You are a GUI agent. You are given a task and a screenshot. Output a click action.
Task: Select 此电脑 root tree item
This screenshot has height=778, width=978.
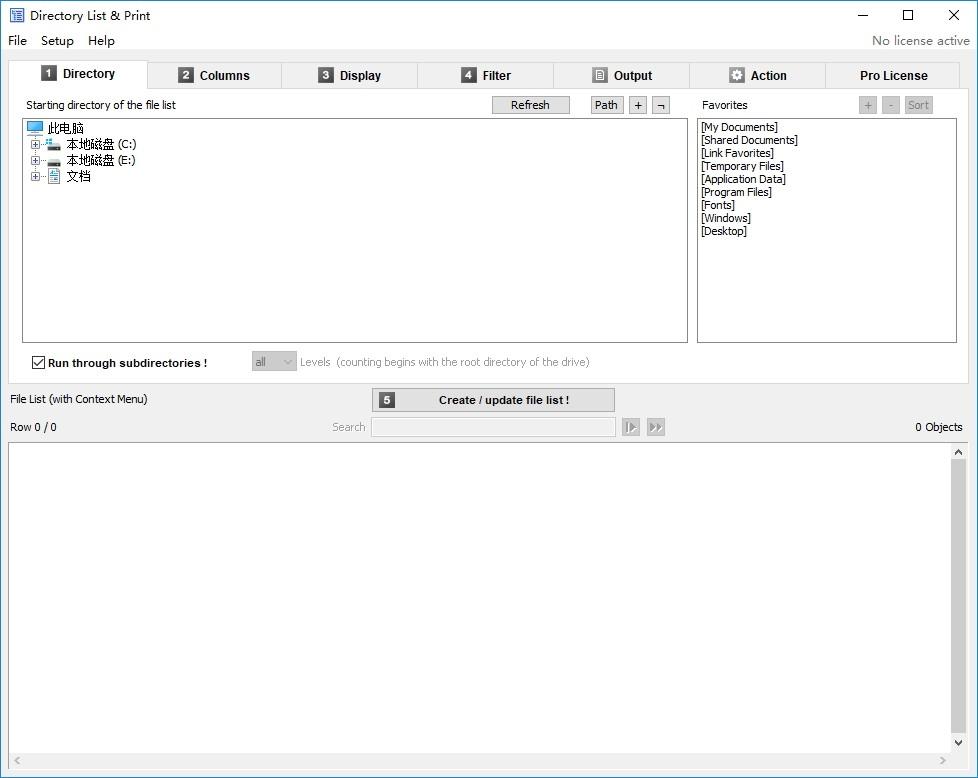pos(65,128)
